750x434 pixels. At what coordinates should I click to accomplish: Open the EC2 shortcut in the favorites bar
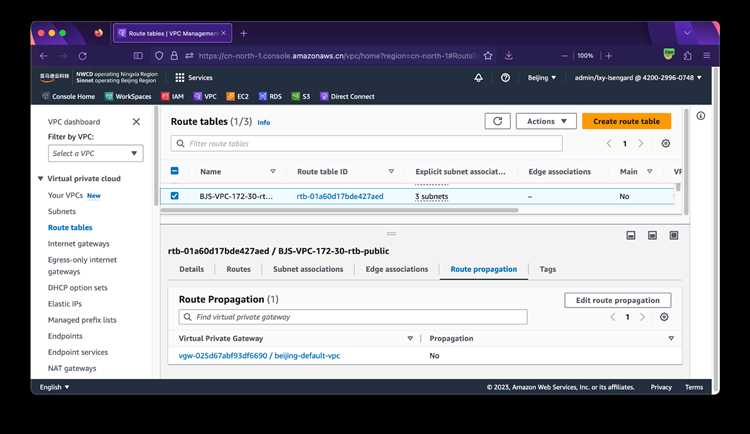tap(237, 96)
